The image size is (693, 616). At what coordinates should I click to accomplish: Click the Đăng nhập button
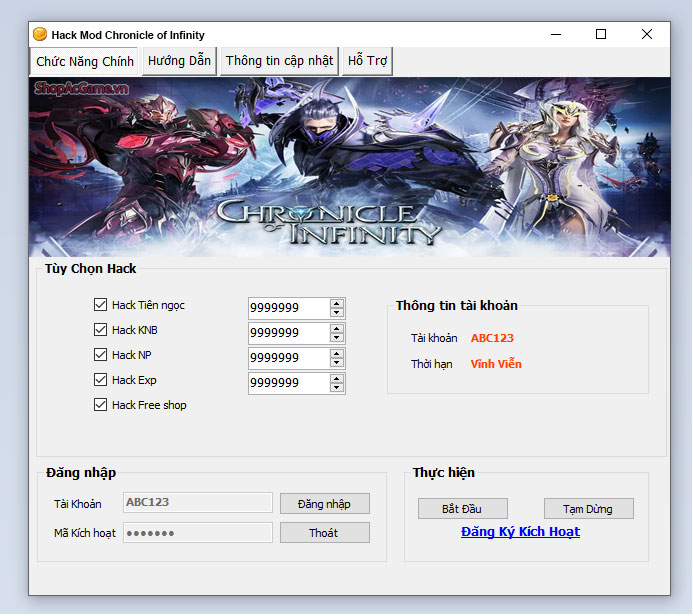pyautogui.click(x=325, y=504)
